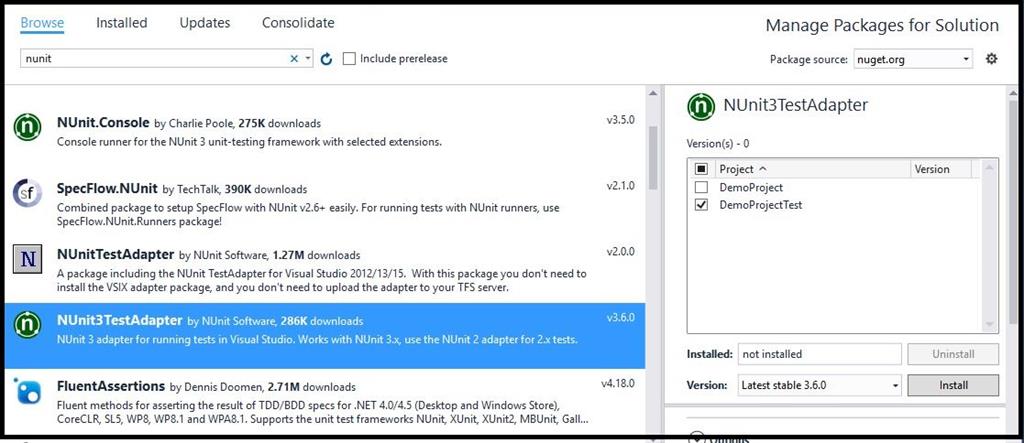1024x443 pixels.
Task: Check the DemoProject checkbox
Action: click(x=701, y=187)
